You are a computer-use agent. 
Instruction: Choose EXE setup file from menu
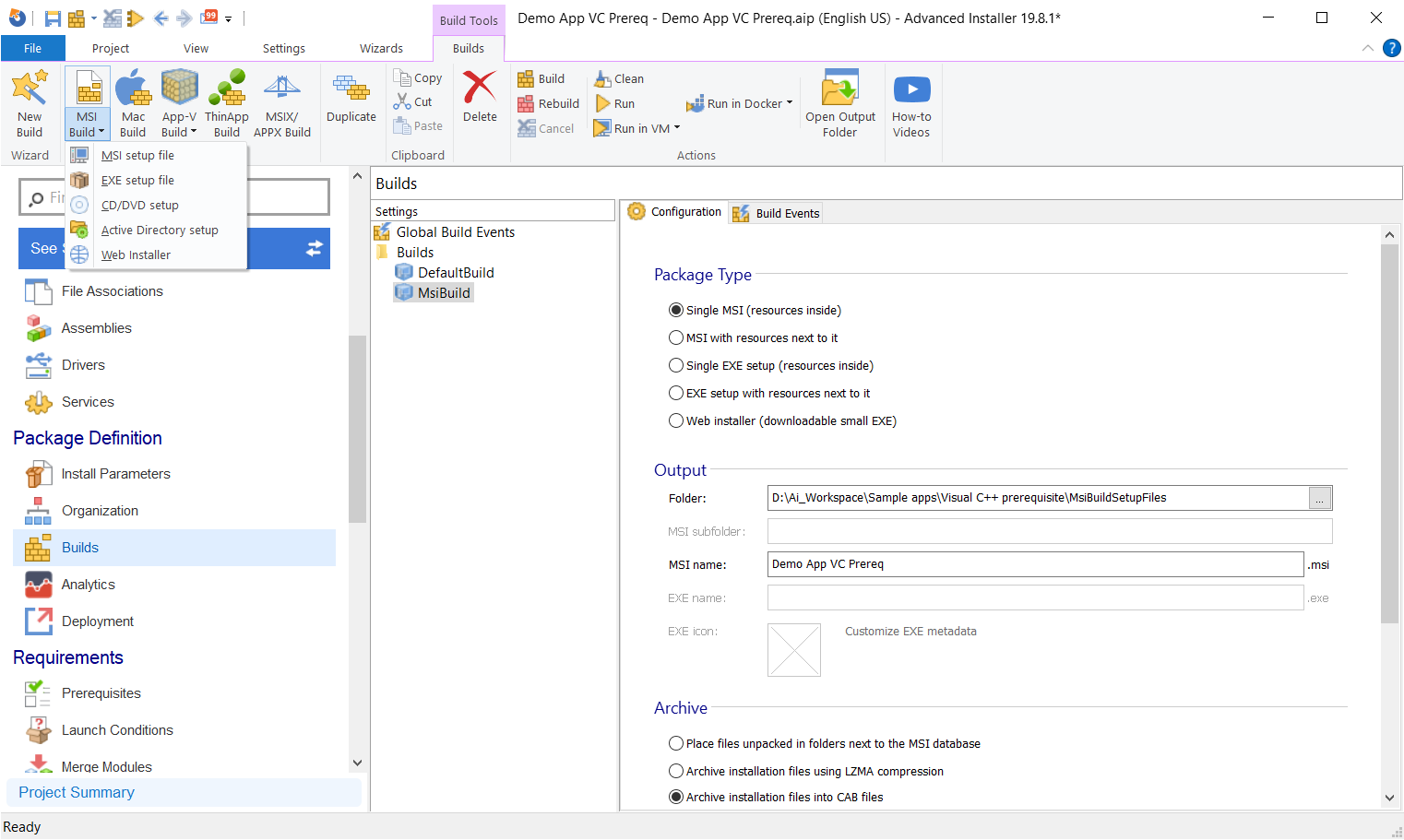pyautogui.click(x=157, y=181)
